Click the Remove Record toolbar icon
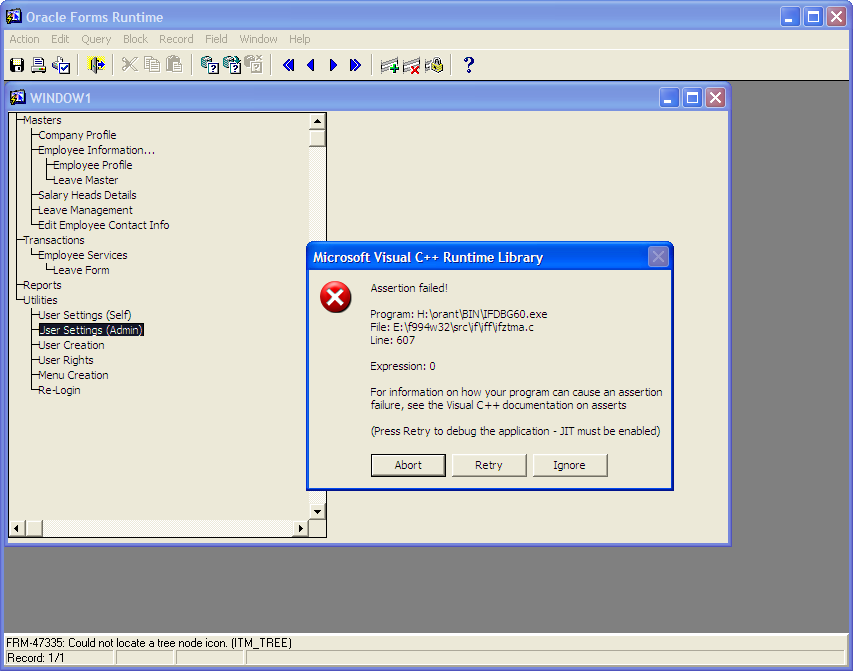This screenshot has width=853, height=671. click(x=411, y=65)
